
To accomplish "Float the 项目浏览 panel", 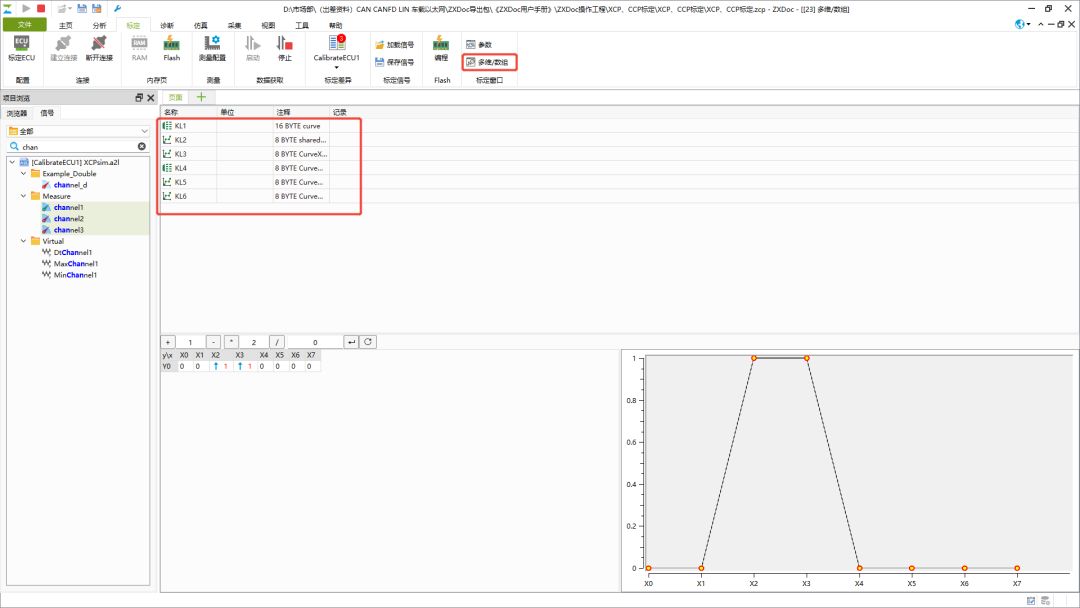I will tap(139, 98).
